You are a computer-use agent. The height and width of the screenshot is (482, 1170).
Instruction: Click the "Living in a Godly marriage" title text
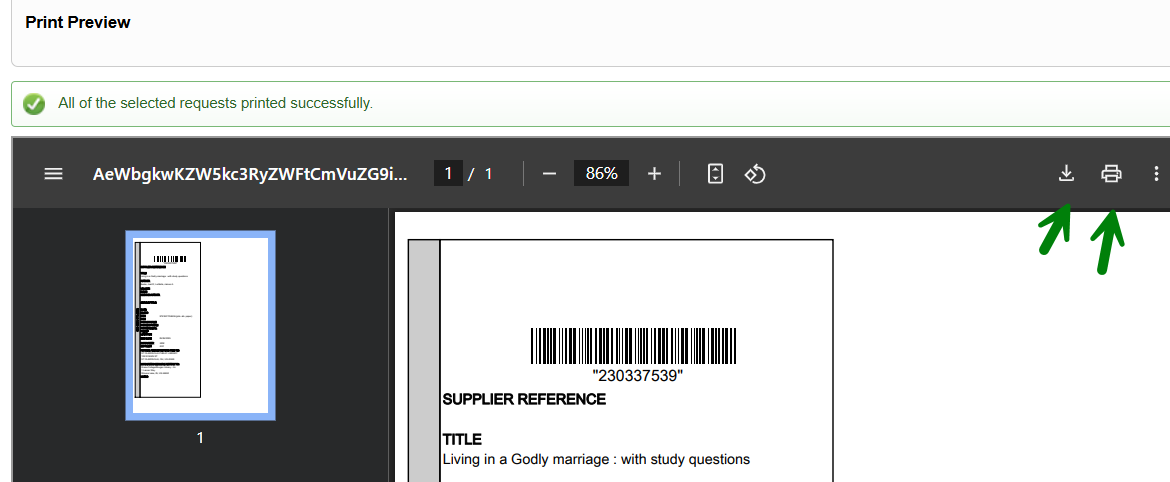pyautogui.click(x=596, y=460)
